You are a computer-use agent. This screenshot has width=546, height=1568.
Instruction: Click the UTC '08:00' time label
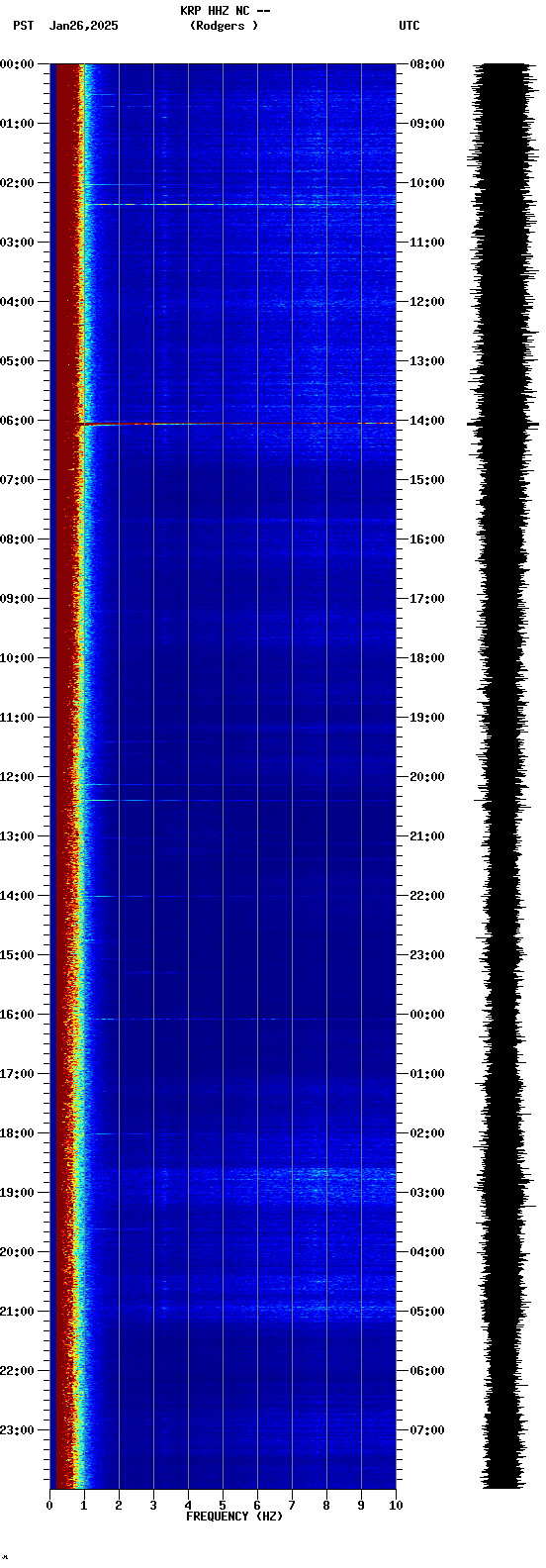(427, 64)
